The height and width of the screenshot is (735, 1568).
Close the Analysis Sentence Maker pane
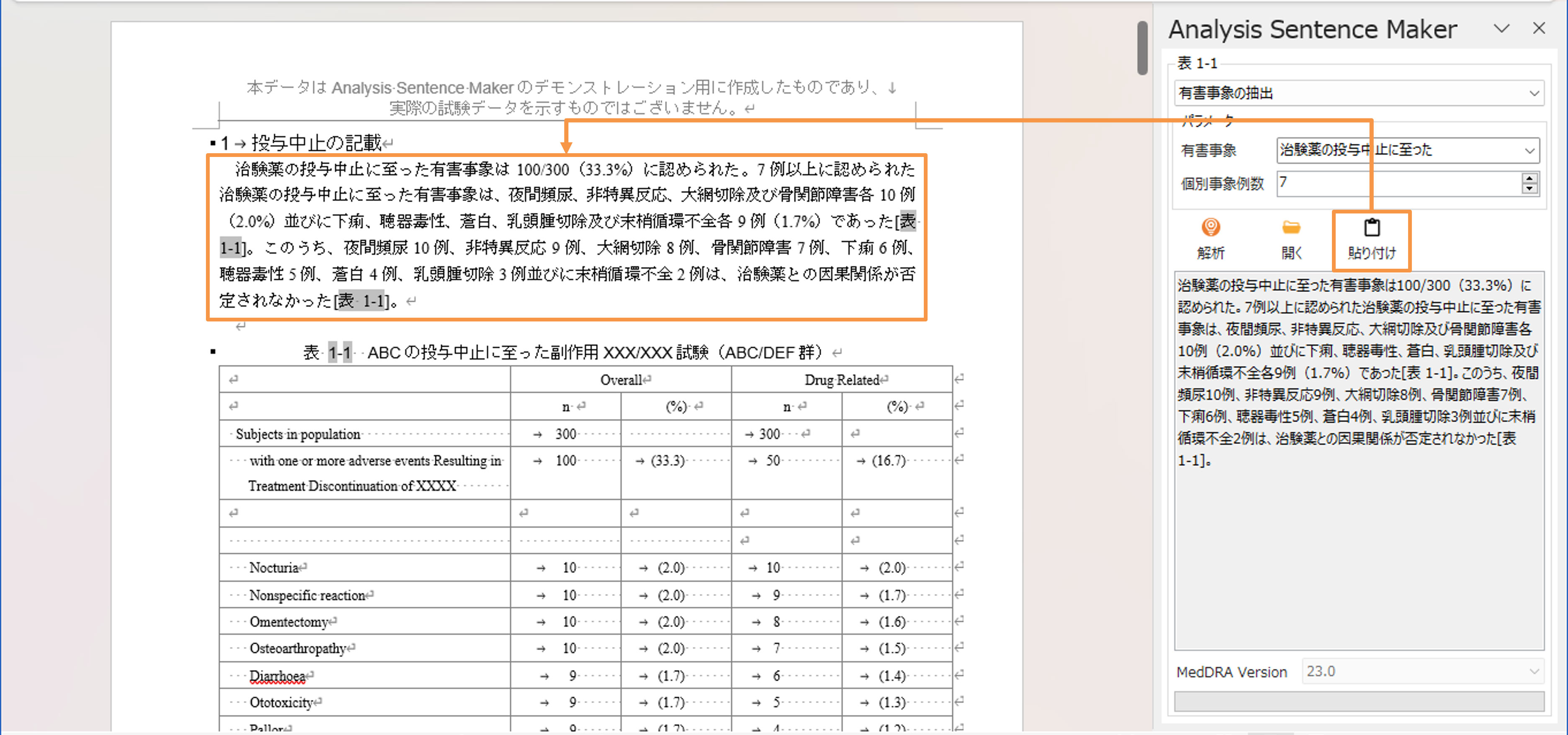pos(1539,28)
